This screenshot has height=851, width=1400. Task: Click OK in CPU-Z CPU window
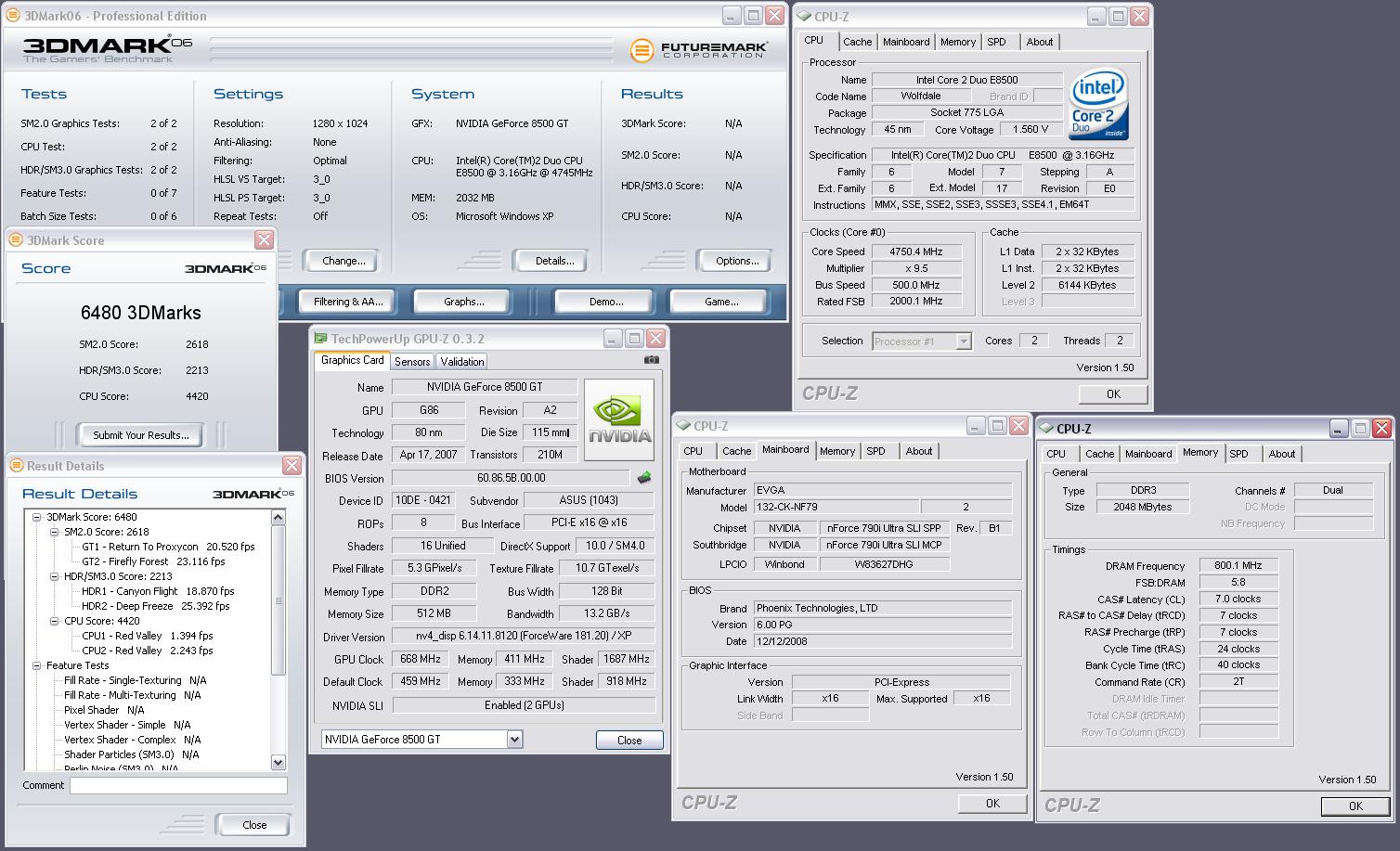(x=1113, y=394)
